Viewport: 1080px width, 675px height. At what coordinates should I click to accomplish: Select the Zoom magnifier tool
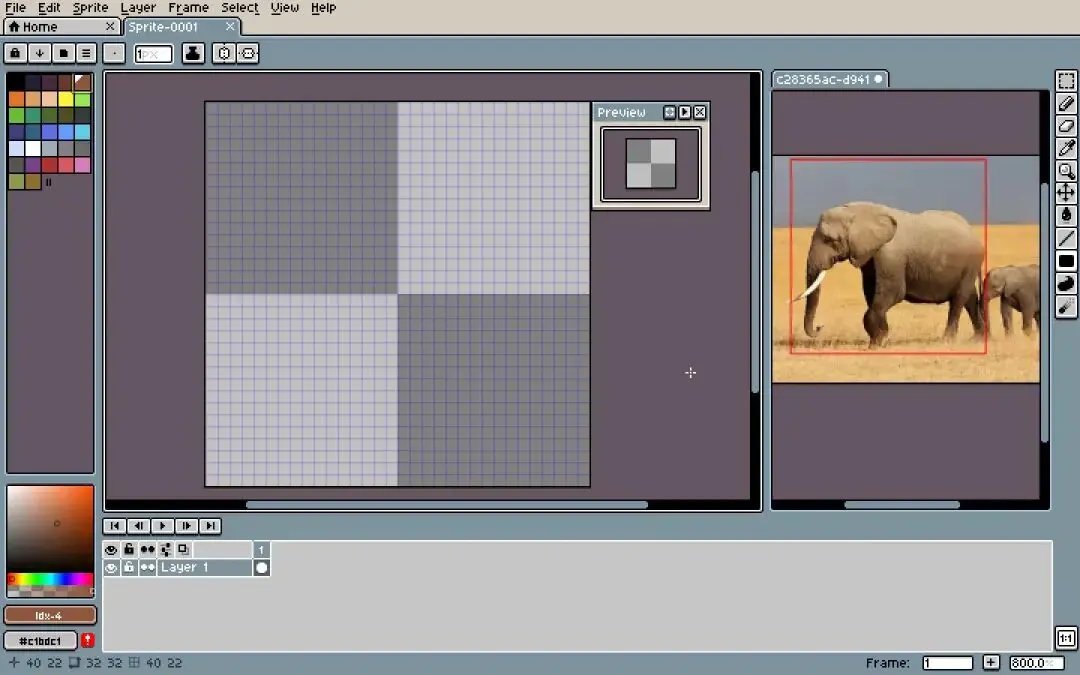pos(1066,171)
